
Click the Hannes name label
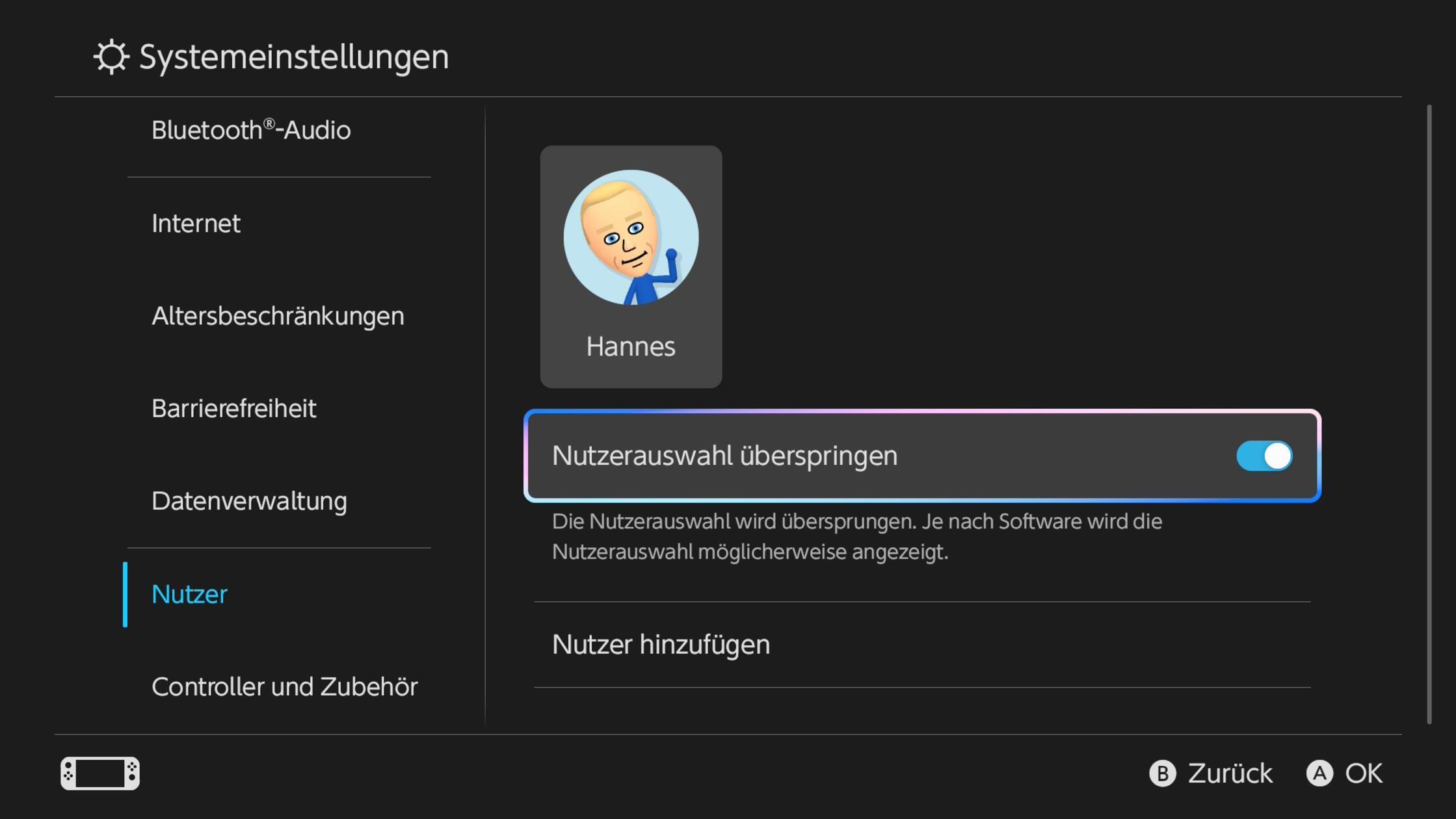[x=630, y=346]
